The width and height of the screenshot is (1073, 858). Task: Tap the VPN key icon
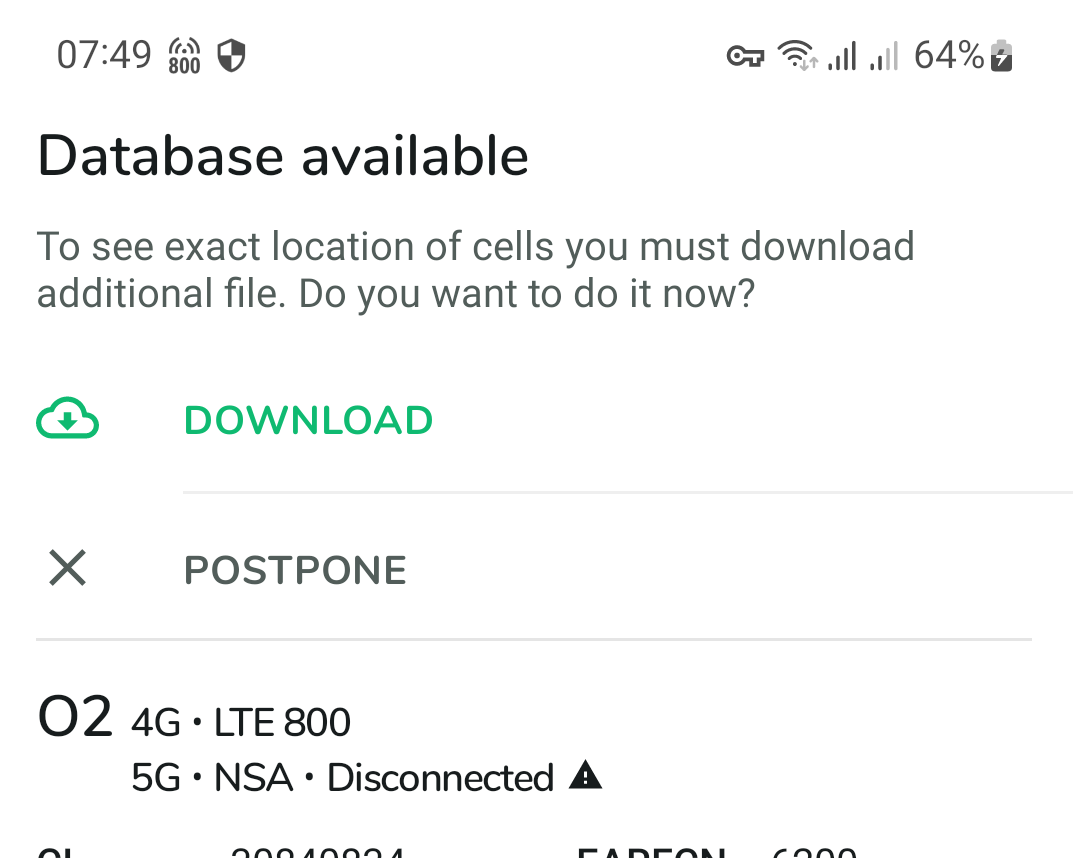pos(745,57)
